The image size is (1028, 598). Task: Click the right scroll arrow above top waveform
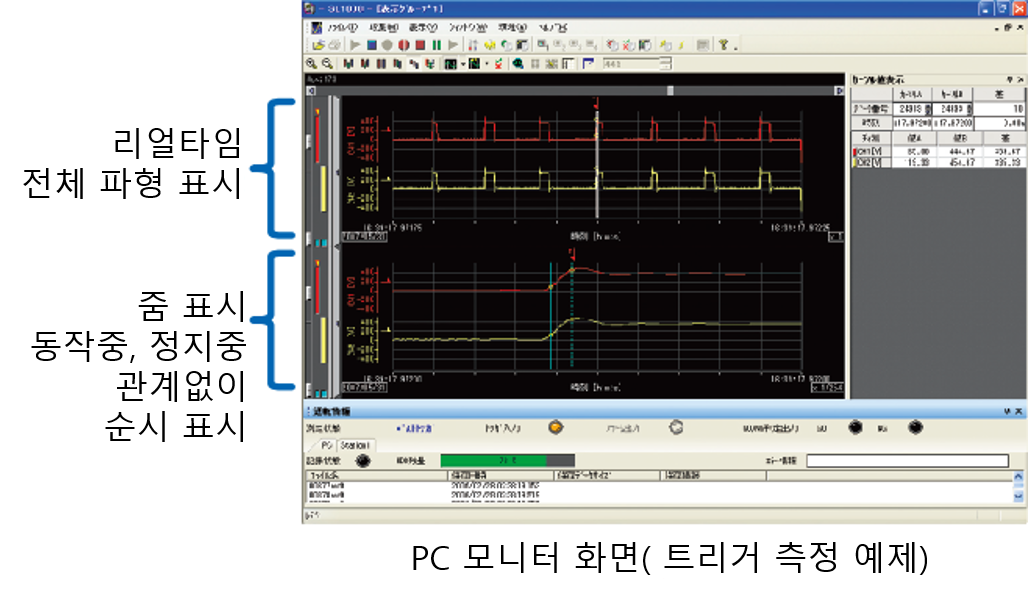839,91
